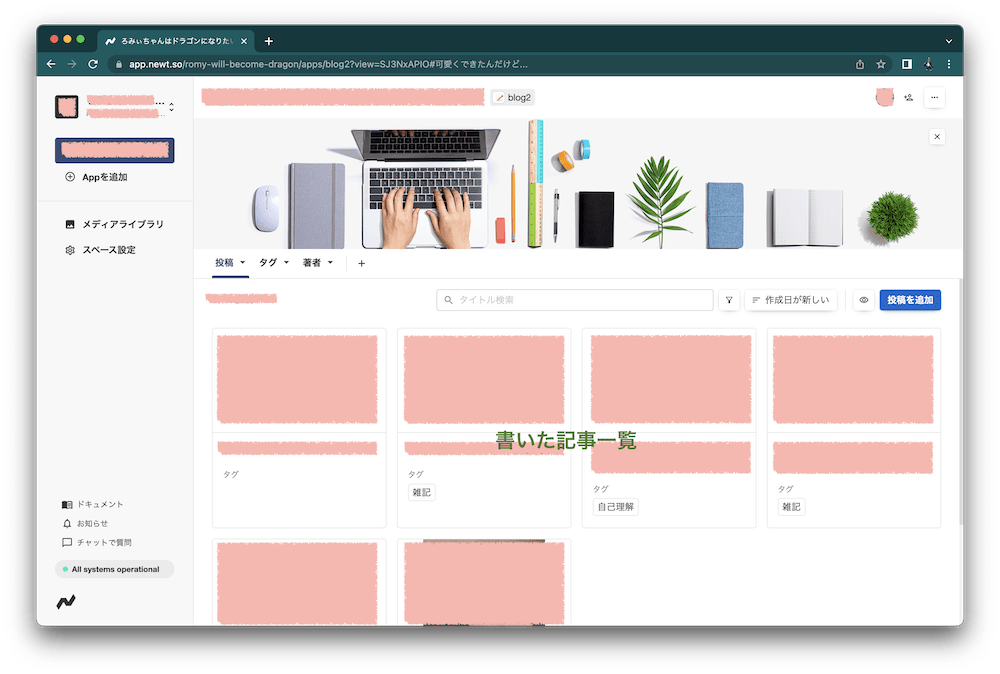The height and width of the screenshot is (674, 1000).
Task: Go back using browser back arrow
Action: (51, 64)
